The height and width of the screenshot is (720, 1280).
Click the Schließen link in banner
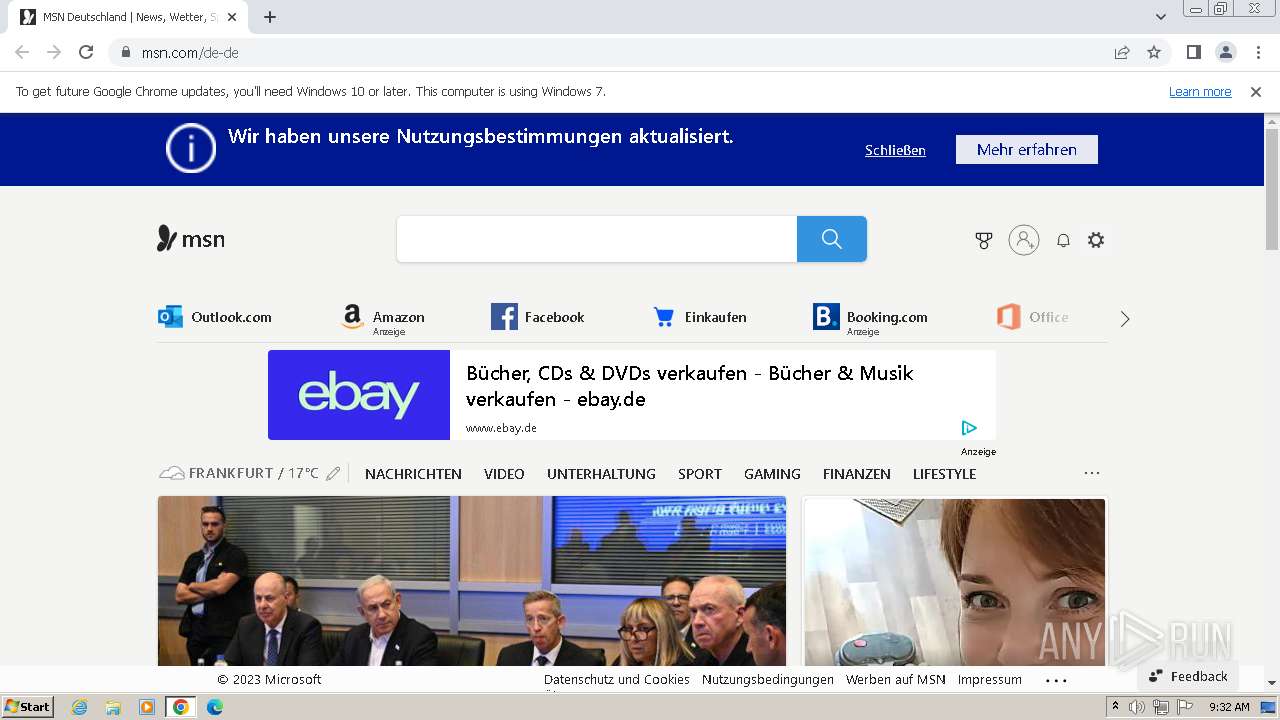point(895,150)
